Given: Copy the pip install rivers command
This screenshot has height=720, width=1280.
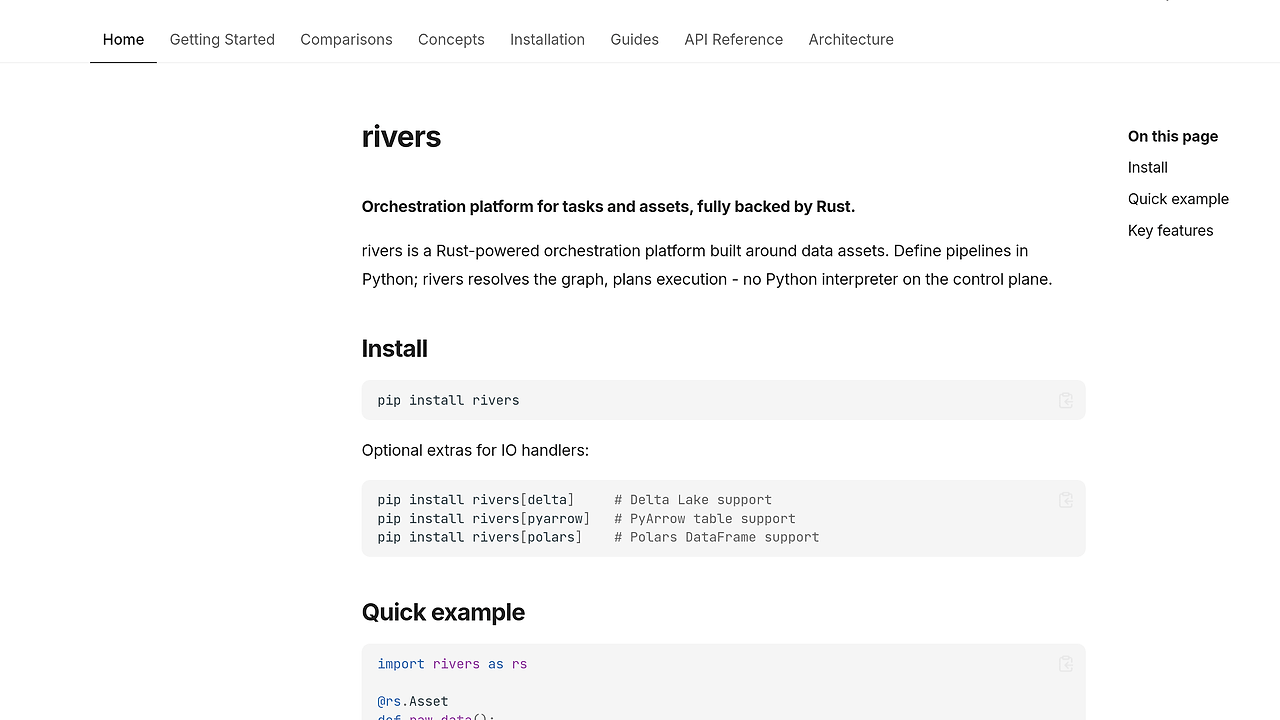Looking at the screenshot, I should 1066,400.
